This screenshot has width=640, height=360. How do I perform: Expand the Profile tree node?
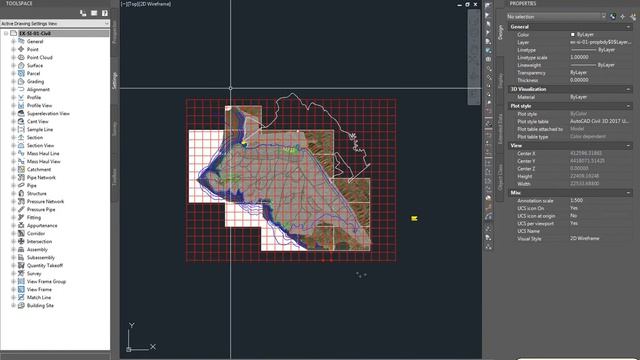pyautogui.click(x=13, y=98)
